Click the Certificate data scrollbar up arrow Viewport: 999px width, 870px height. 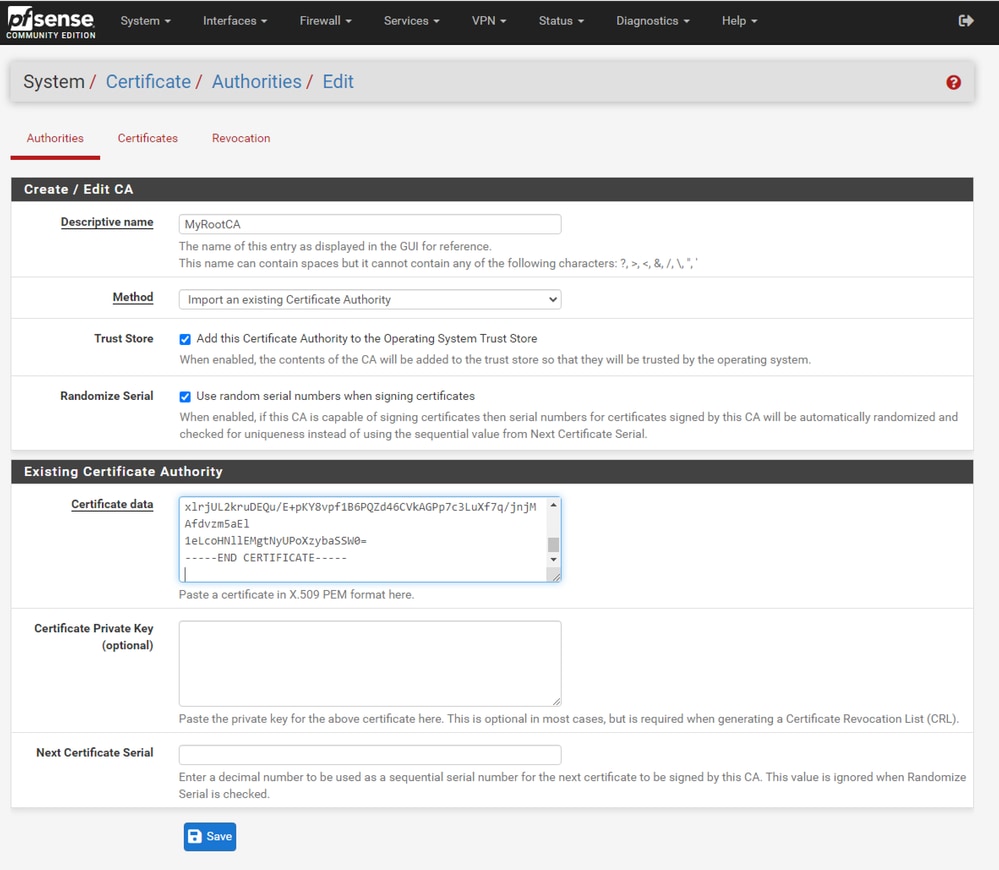tap(554, 505)
